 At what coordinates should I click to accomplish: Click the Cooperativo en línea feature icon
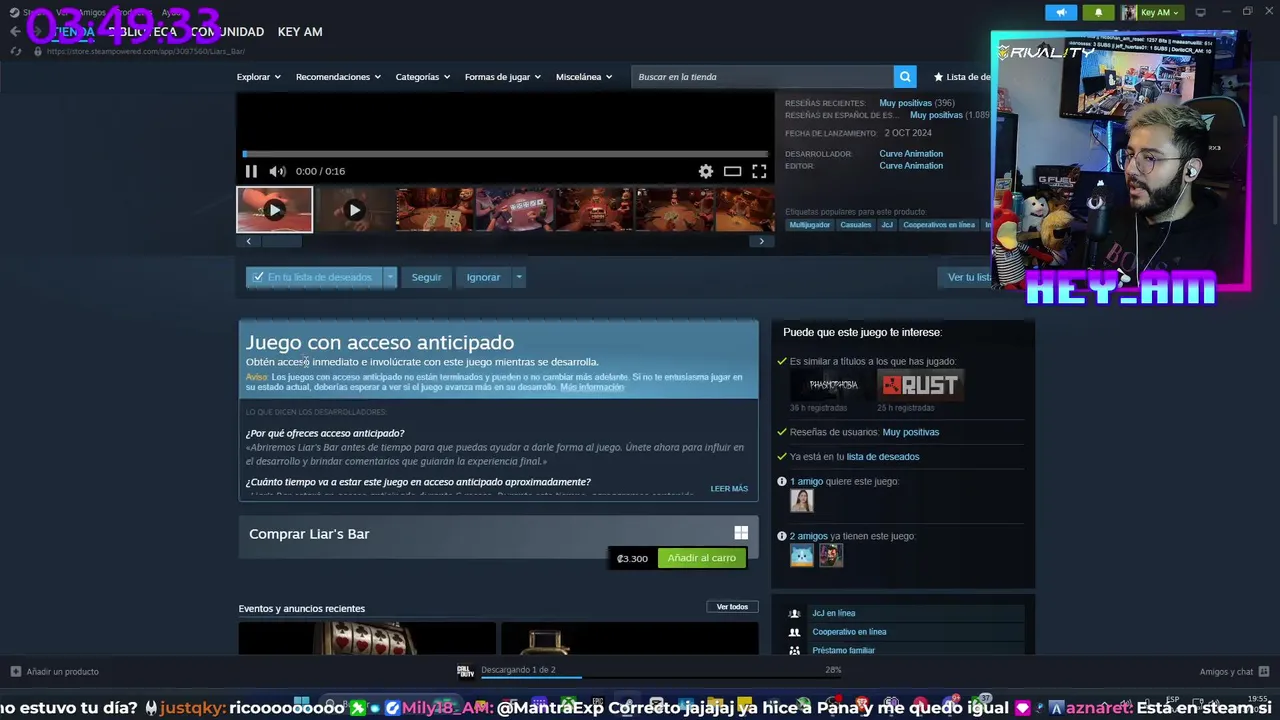click(794, 632)
